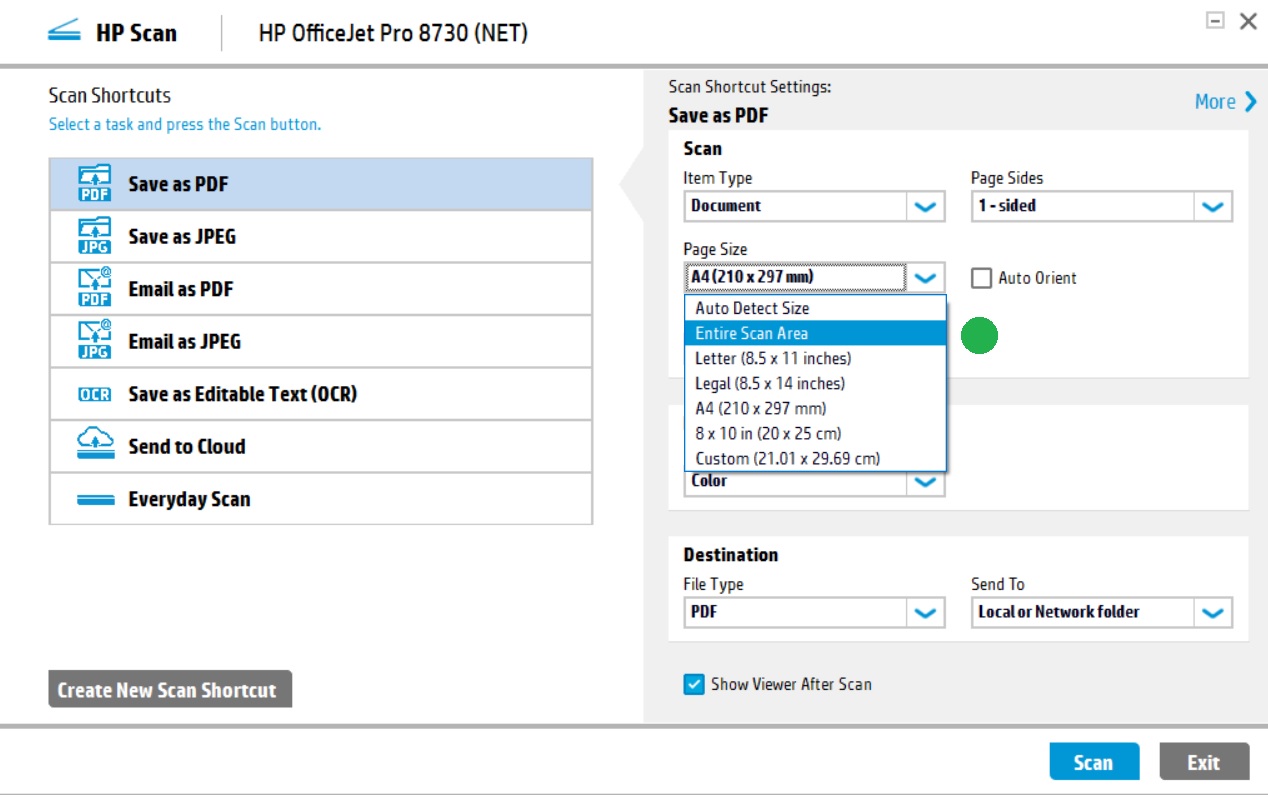Click the Everyday Scan scanner icon
The height and width of the screenshot is (797, 1268).
[95, 499]
